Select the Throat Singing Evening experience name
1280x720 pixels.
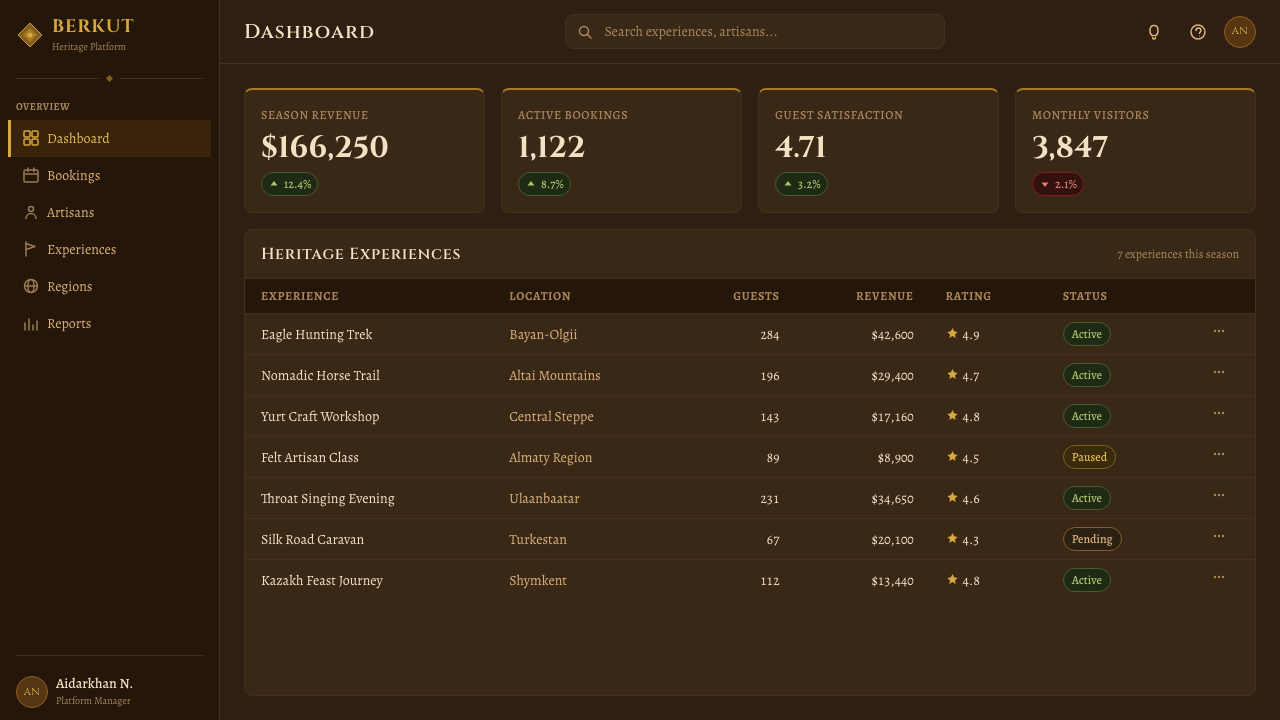click(x=328, y=498)
